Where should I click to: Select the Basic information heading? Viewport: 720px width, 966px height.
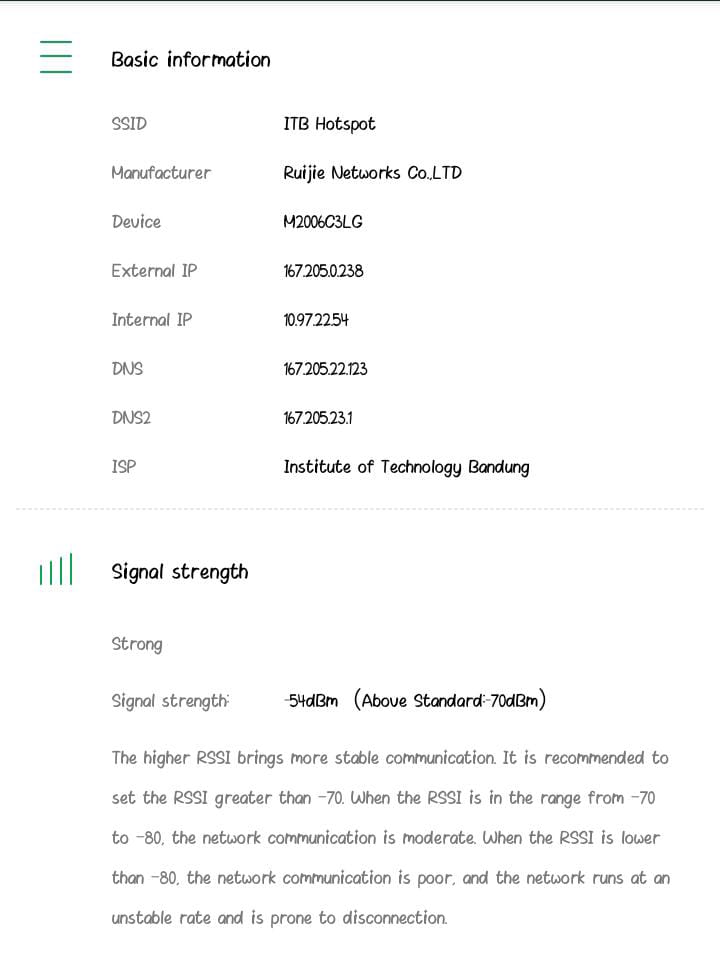(190, 60)
